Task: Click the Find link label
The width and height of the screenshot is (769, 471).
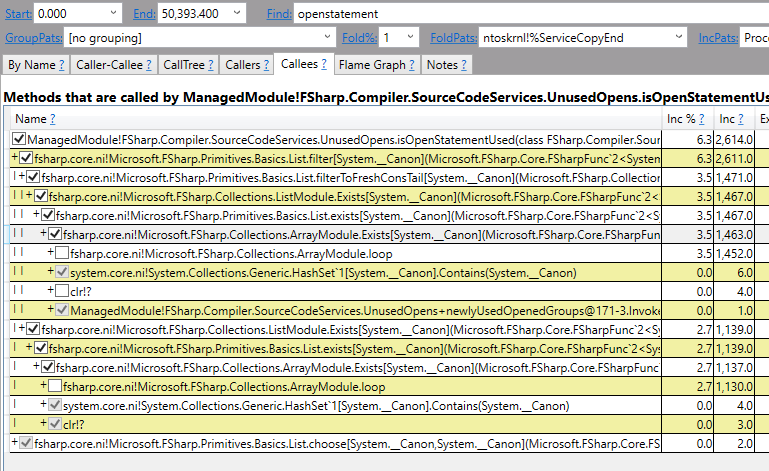Action: (279, 14)
